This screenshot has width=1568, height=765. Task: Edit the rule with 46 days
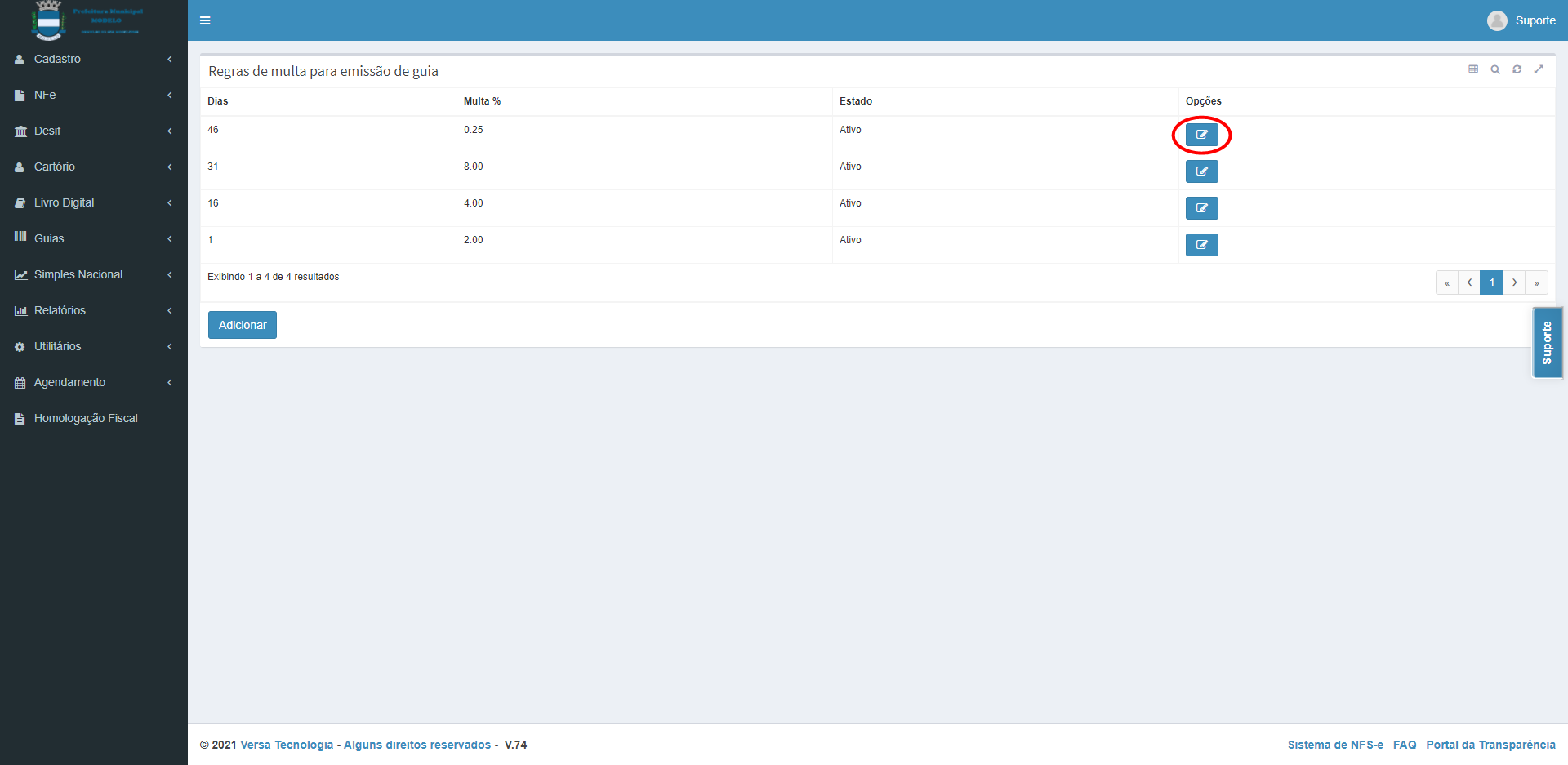point(1201,135)
